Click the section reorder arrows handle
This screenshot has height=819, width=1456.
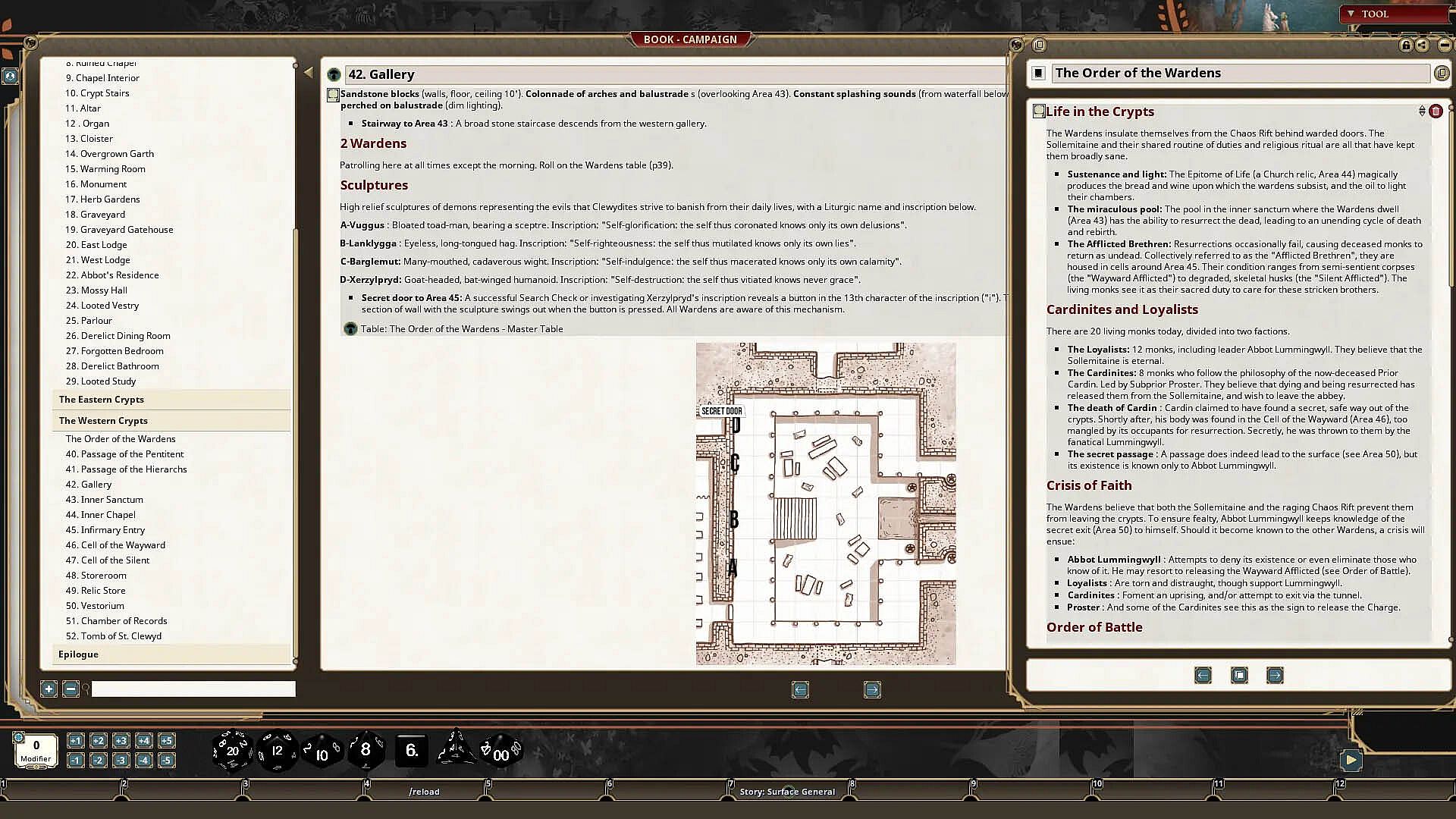(x=1422, y=111)
